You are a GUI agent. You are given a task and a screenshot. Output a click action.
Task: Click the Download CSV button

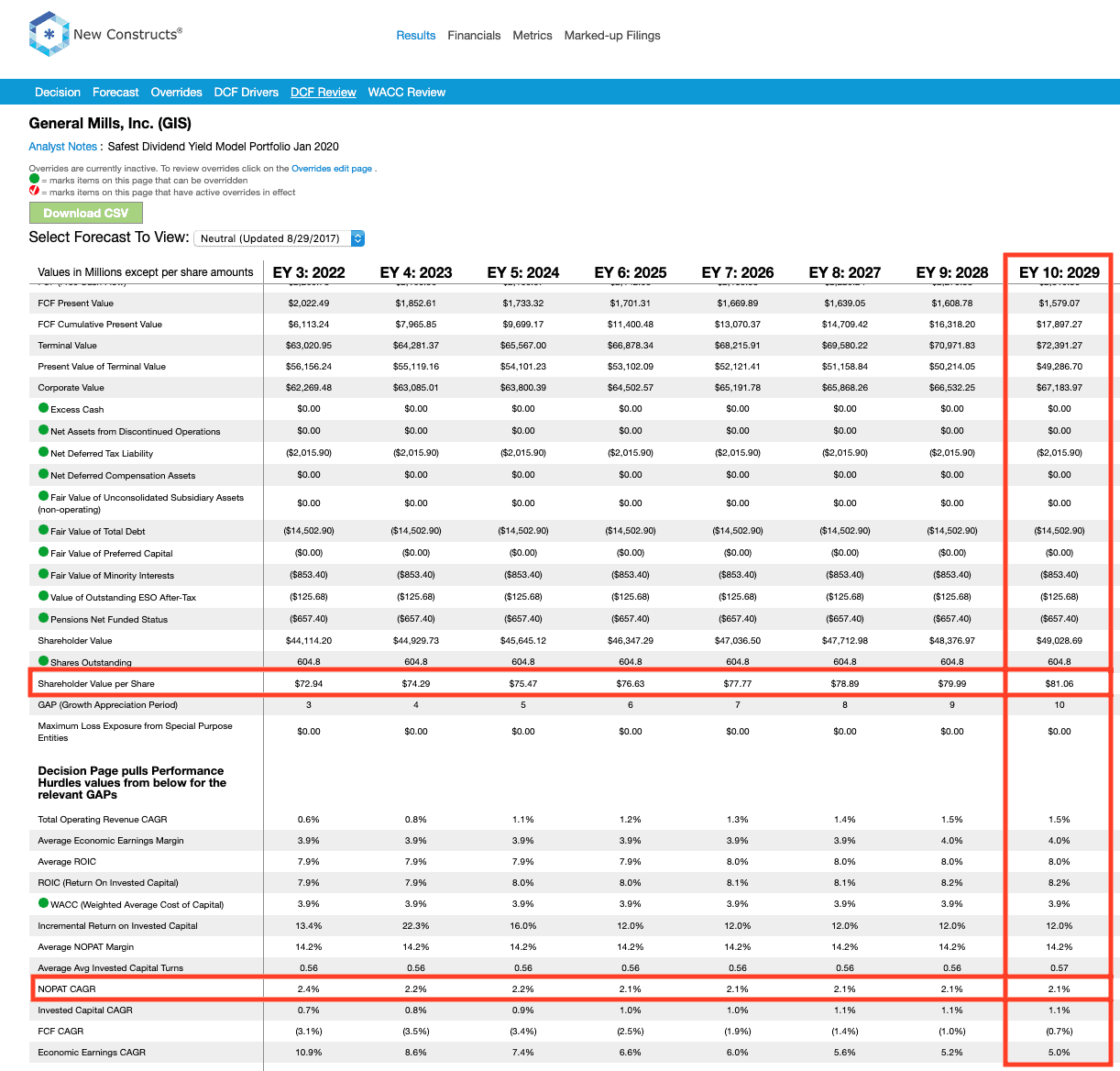click(86, 213)
